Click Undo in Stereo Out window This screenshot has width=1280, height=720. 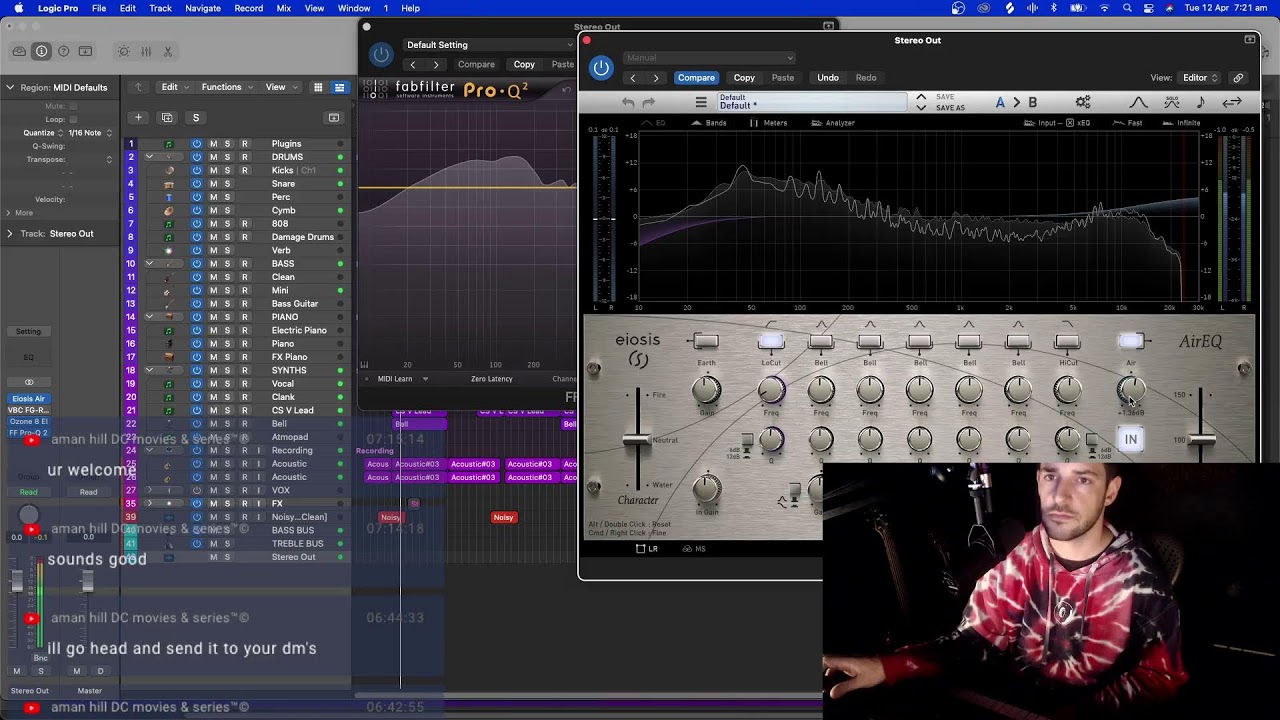click(x=828, y=77)
